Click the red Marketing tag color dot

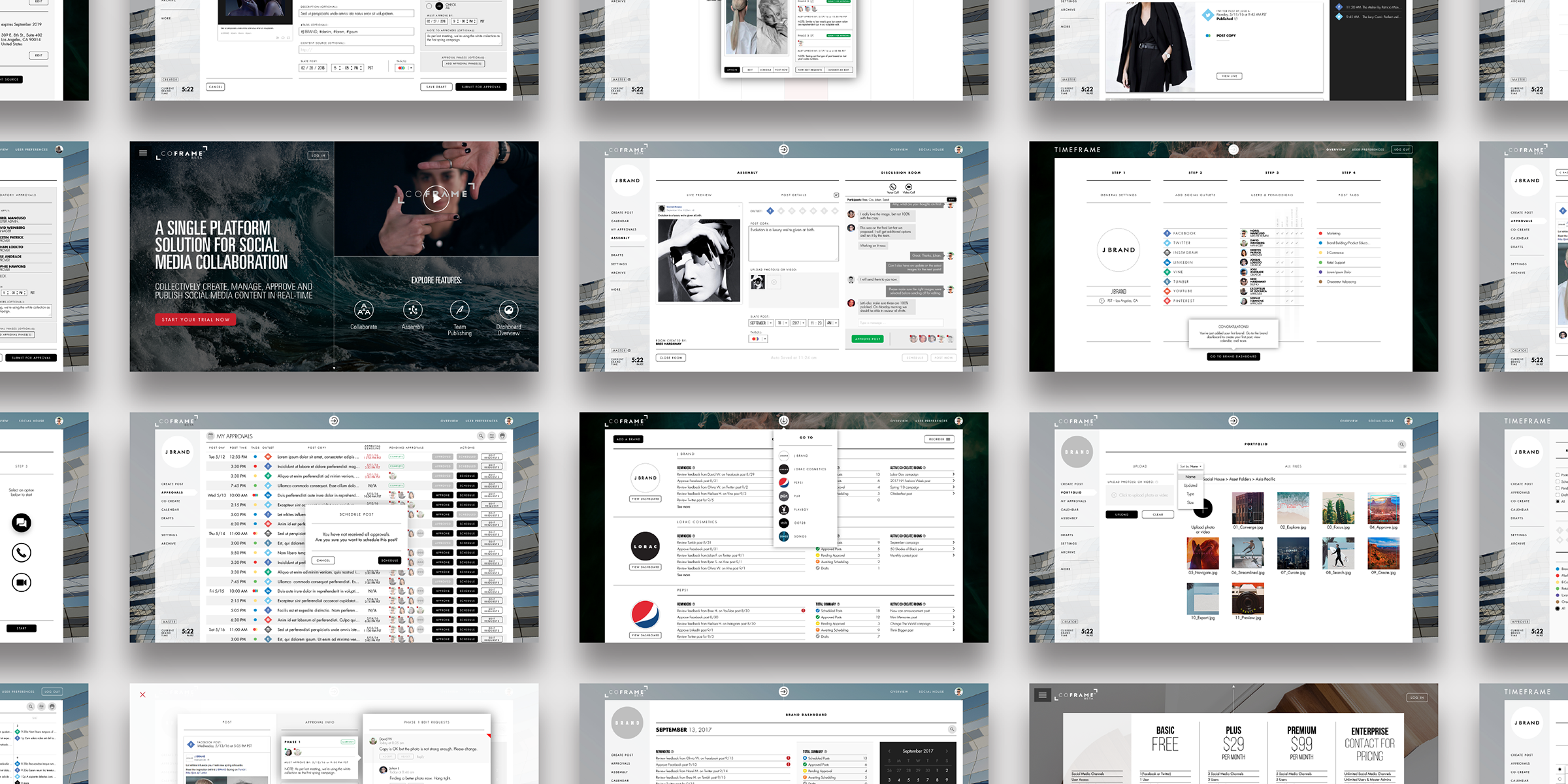point(1320,233)
